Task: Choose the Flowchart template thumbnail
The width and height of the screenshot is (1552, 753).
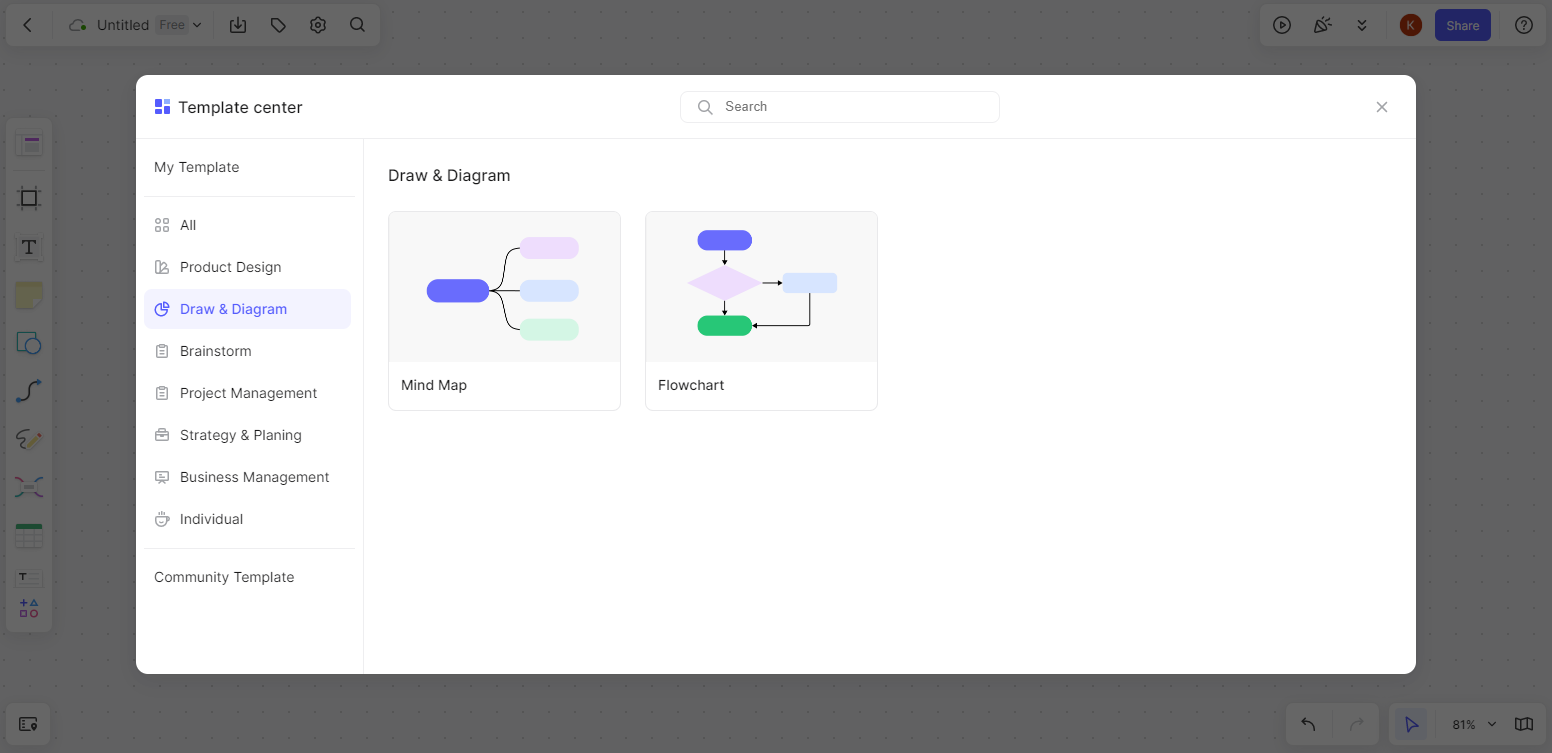Action: point(761,287)
